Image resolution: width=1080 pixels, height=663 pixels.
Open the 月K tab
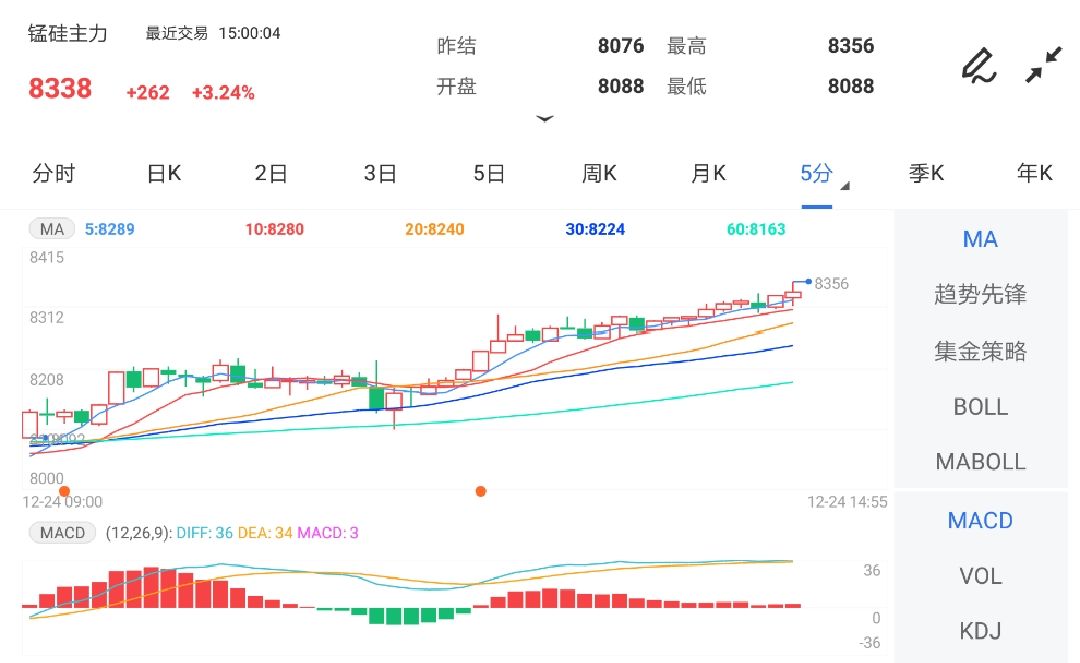click(x=708, y=173)
